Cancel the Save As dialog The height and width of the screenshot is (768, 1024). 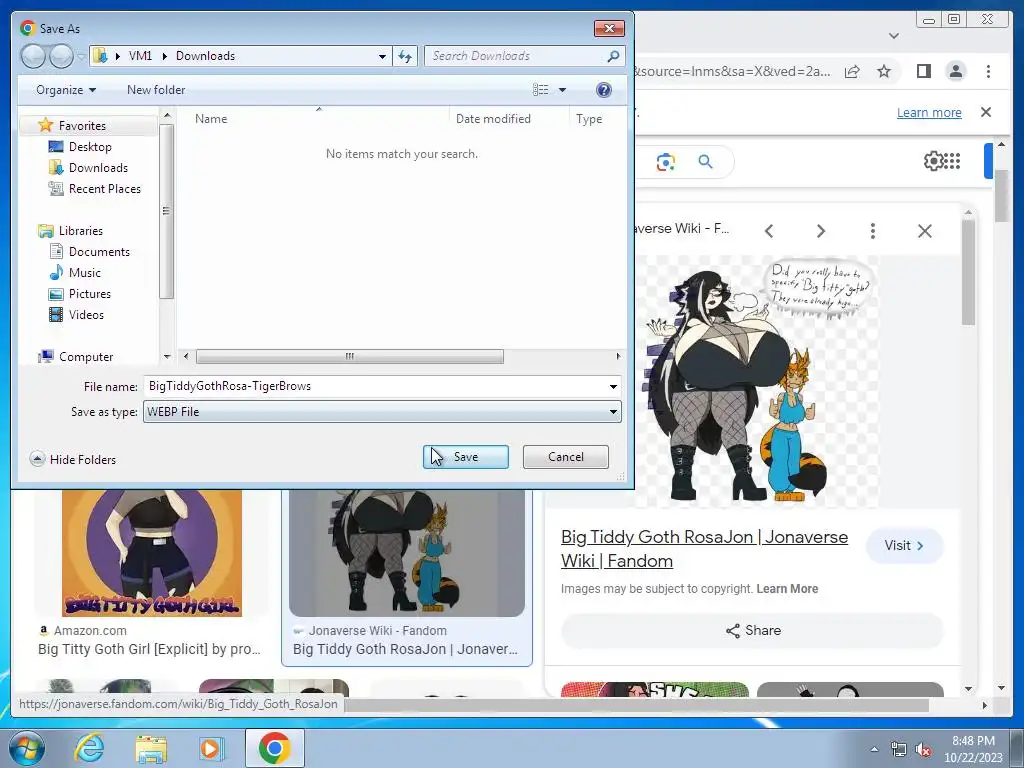(566, 456)
